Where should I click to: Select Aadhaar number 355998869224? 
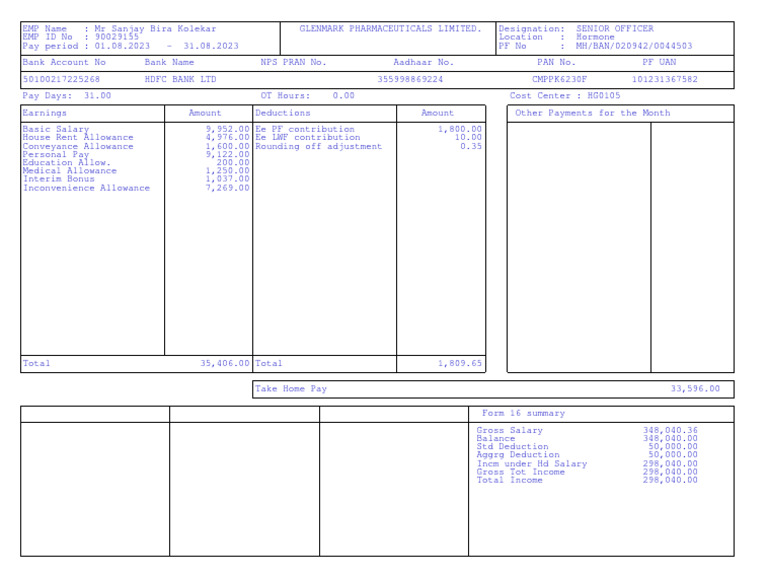410,79
